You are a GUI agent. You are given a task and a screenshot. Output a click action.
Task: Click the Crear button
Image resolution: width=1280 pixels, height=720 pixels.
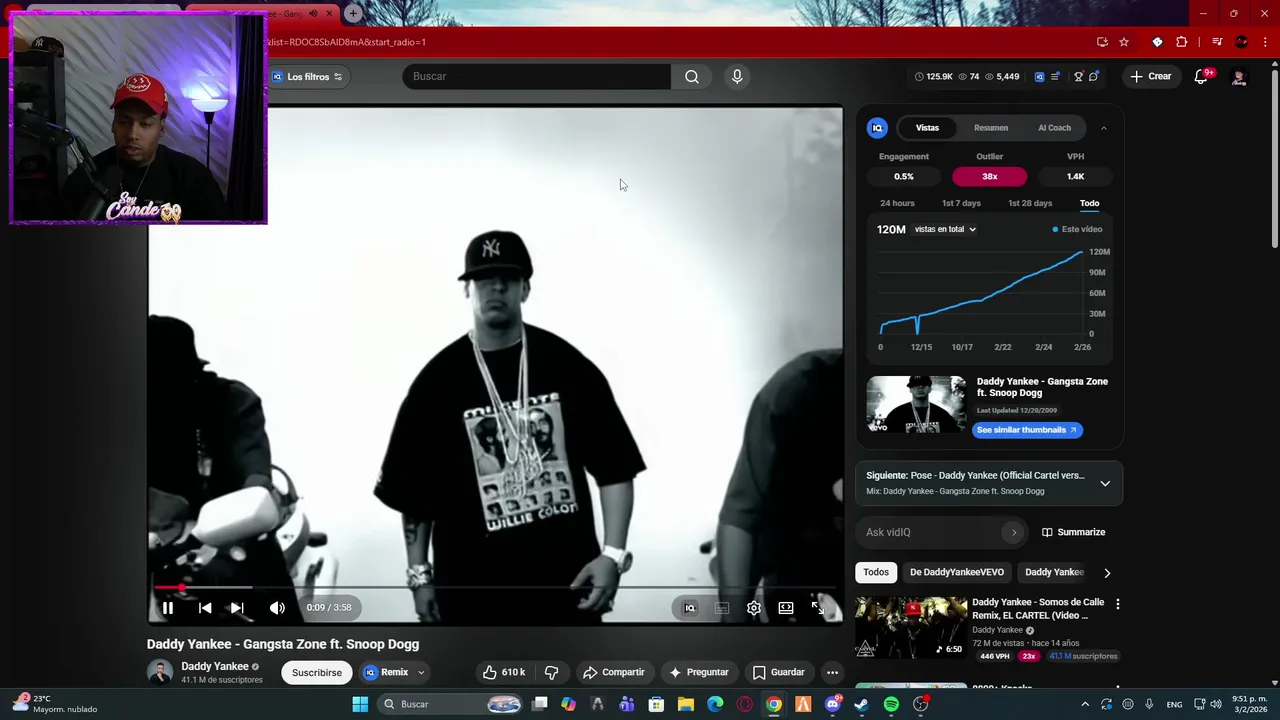[1150, 77]
